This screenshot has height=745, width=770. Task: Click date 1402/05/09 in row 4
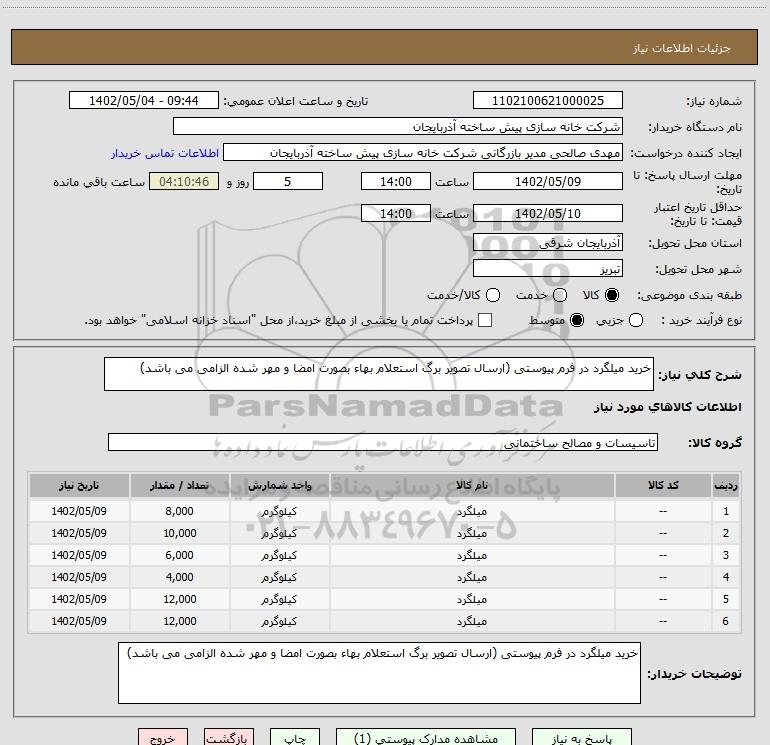79,577
